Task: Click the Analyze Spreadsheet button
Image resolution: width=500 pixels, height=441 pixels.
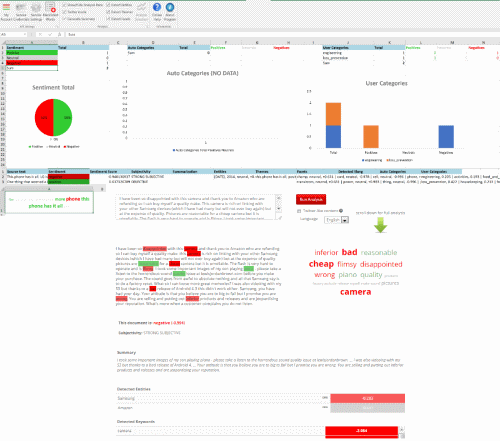Action: point(141,12)
